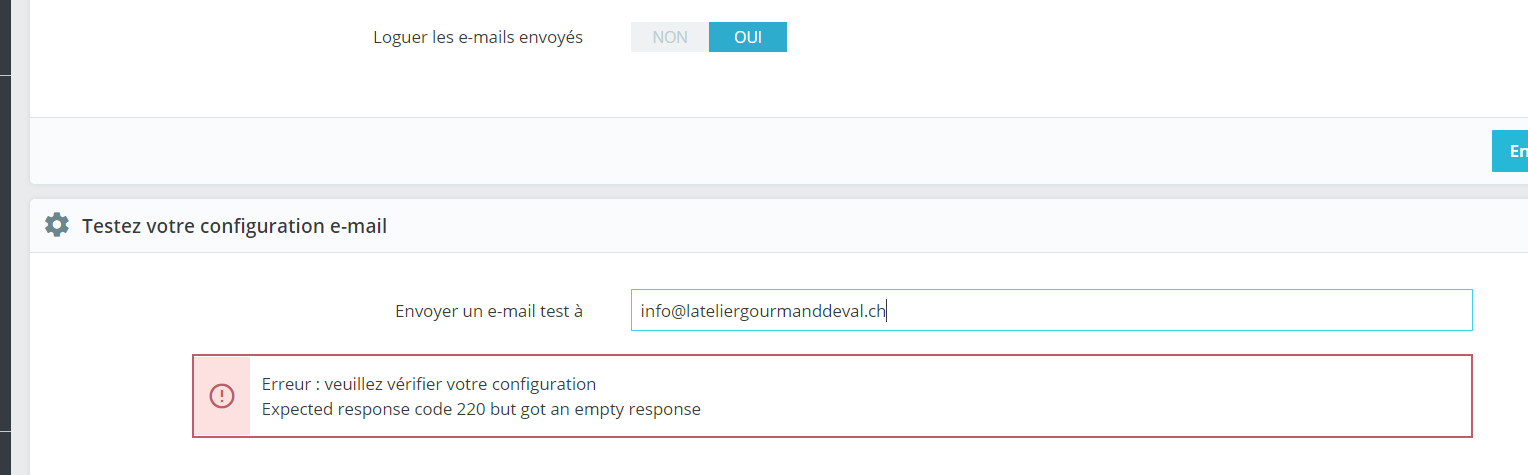Click the dark left sidebar strip
The height and width of the screenshot is (475, 1528).
[x=5, y=237]
